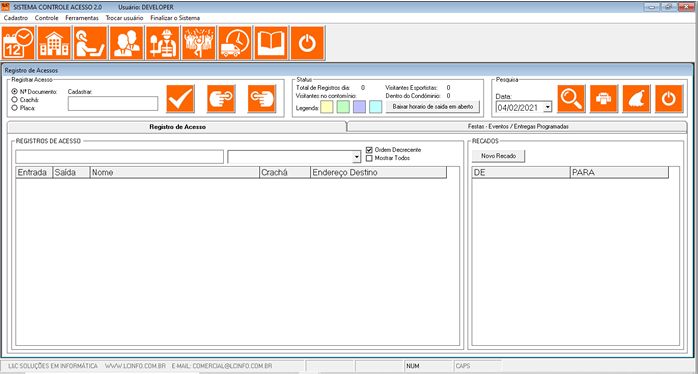Click the green legend swatch

[x=343, y=107]
